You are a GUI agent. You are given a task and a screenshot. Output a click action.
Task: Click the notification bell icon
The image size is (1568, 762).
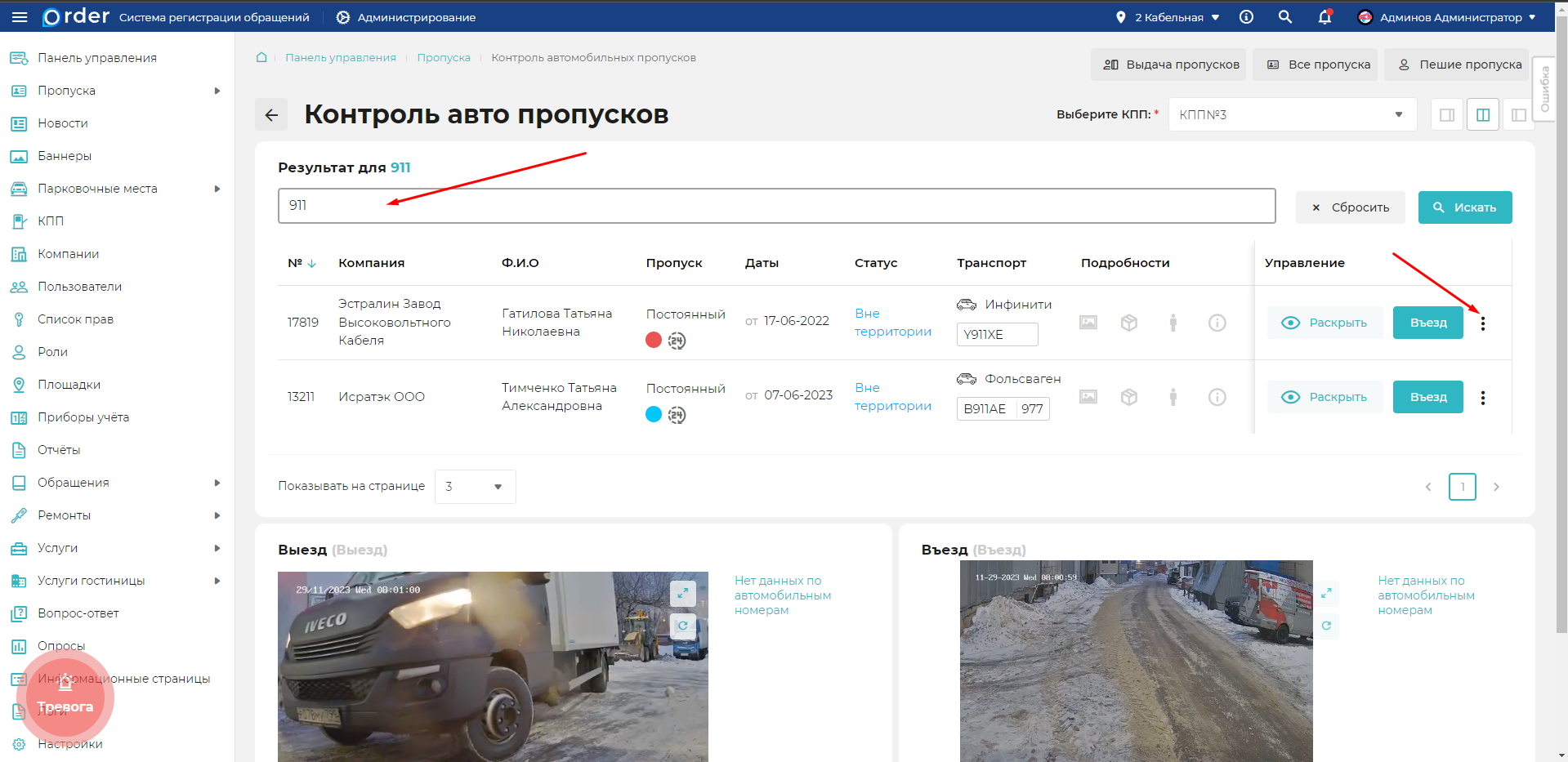click(x=1325, y=17)
